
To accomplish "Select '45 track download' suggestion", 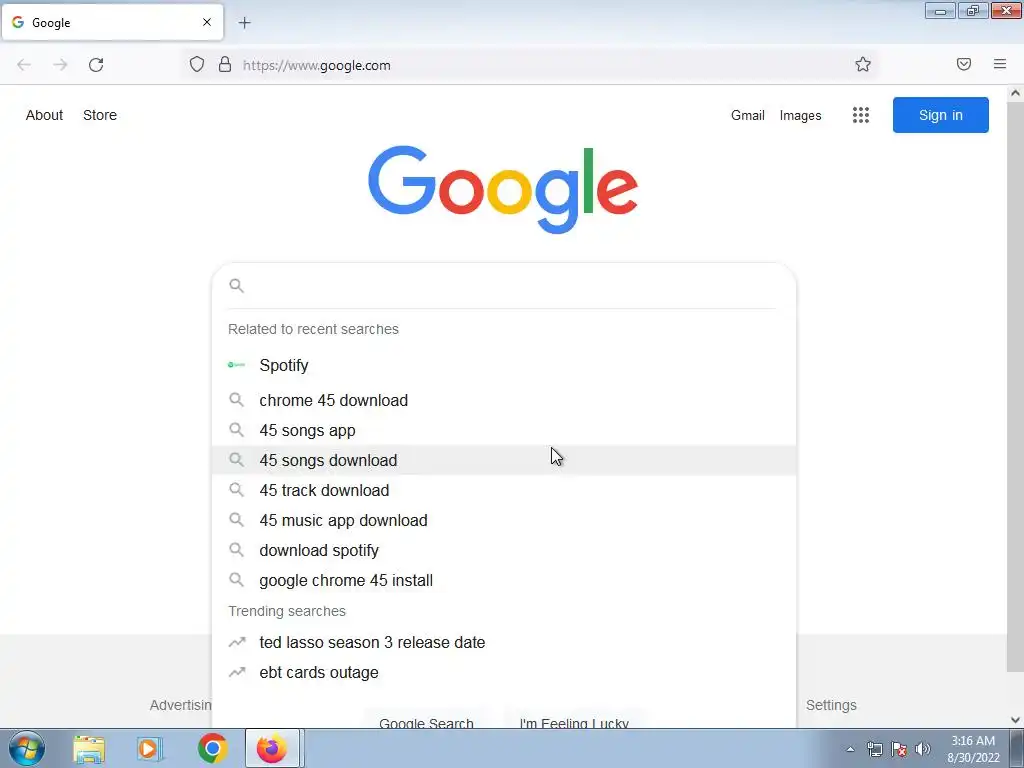I will click(504, 490).
